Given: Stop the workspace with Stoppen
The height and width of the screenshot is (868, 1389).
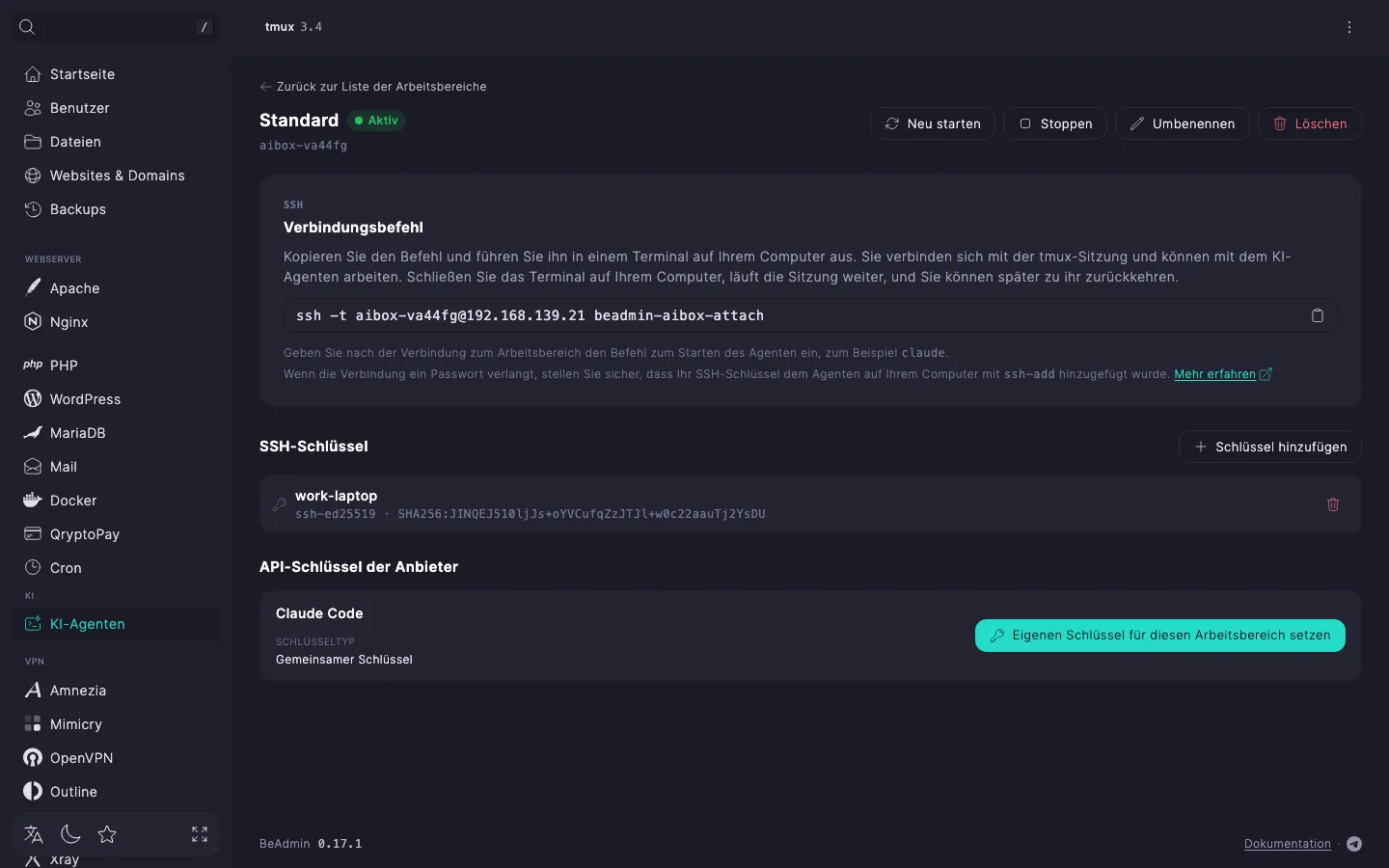Looking at the screenshot, I should coord(1055,123).
